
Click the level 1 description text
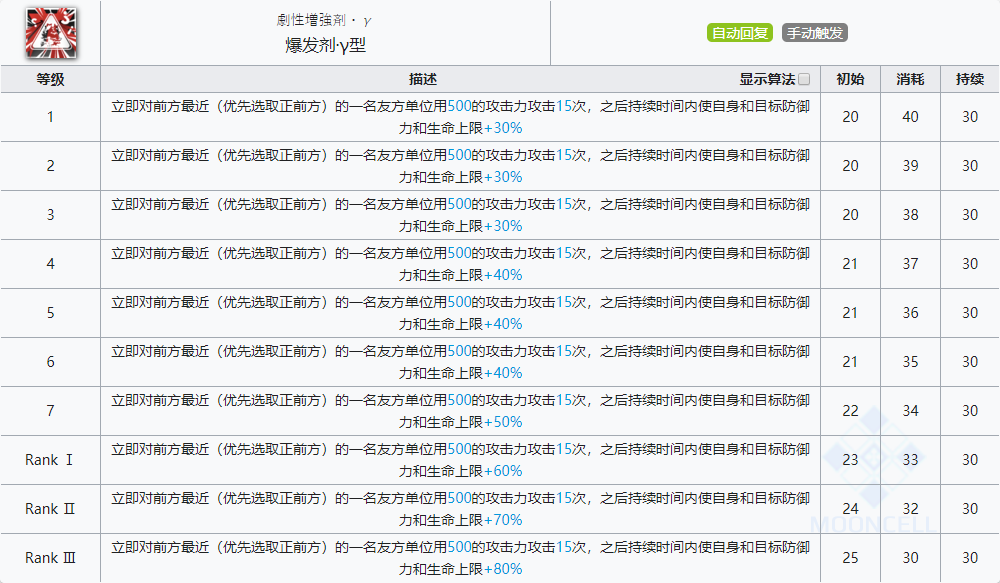(460, 117)
